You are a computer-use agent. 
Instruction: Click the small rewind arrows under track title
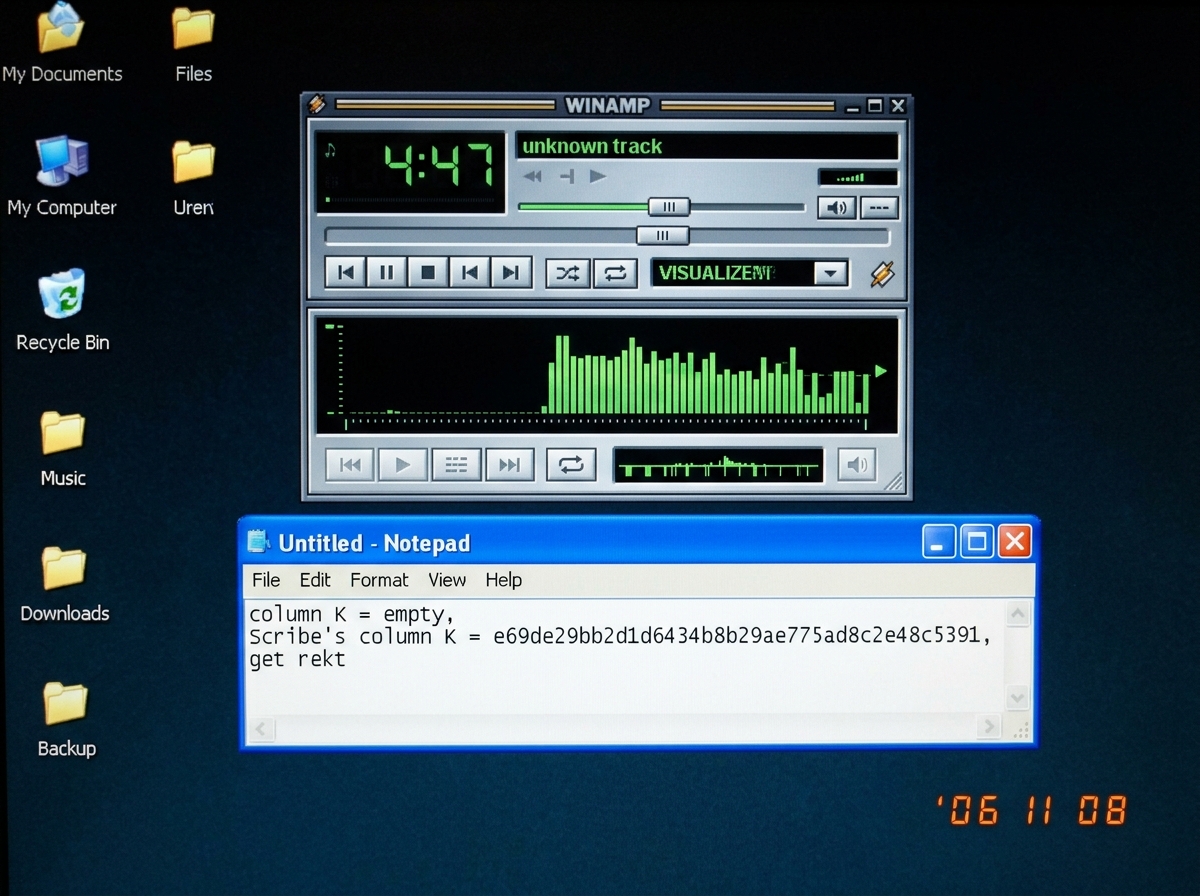point(533,176)
